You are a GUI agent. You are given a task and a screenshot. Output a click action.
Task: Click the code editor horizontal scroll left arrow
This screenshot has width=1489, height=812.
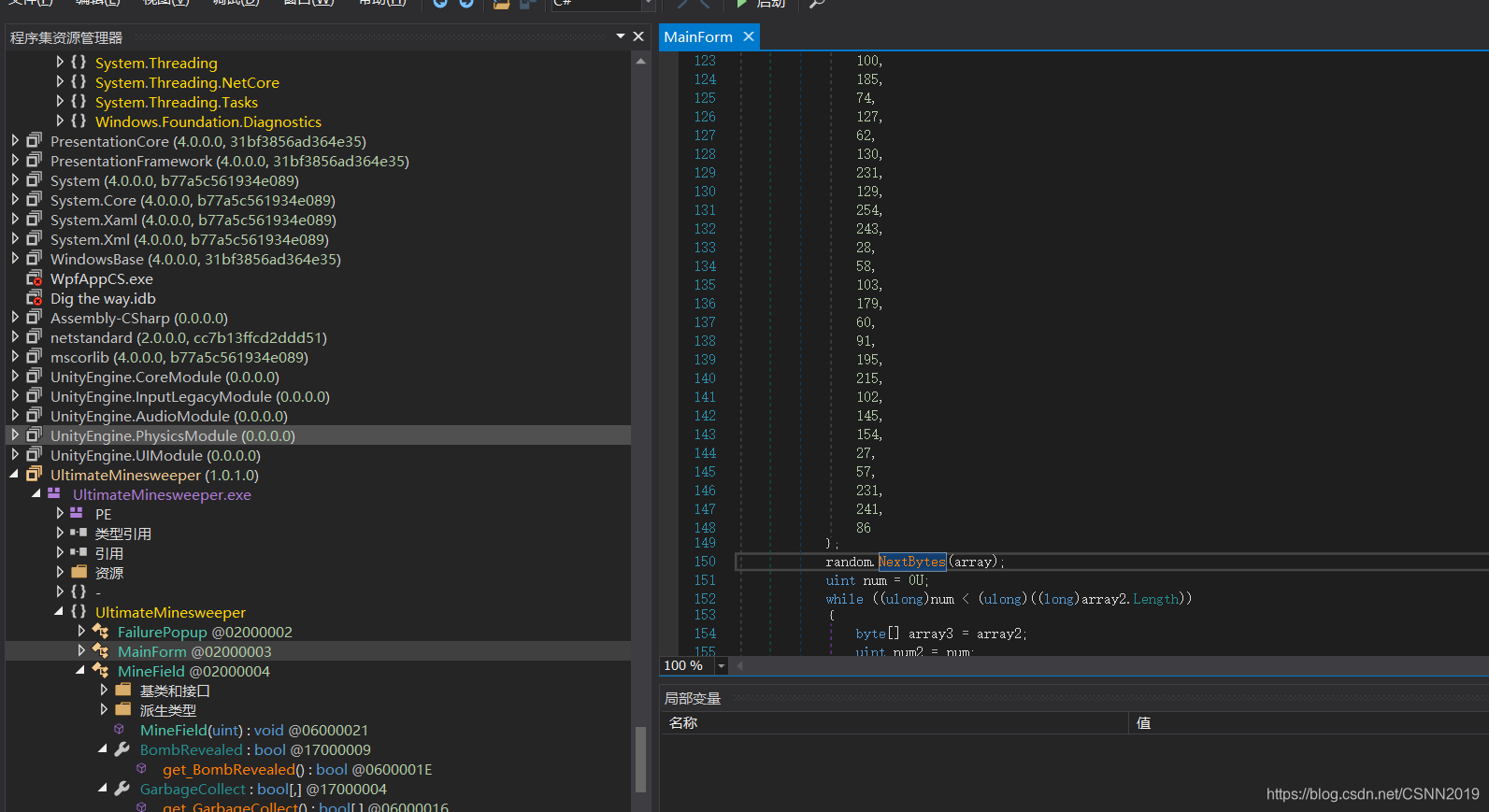[739, 666]
